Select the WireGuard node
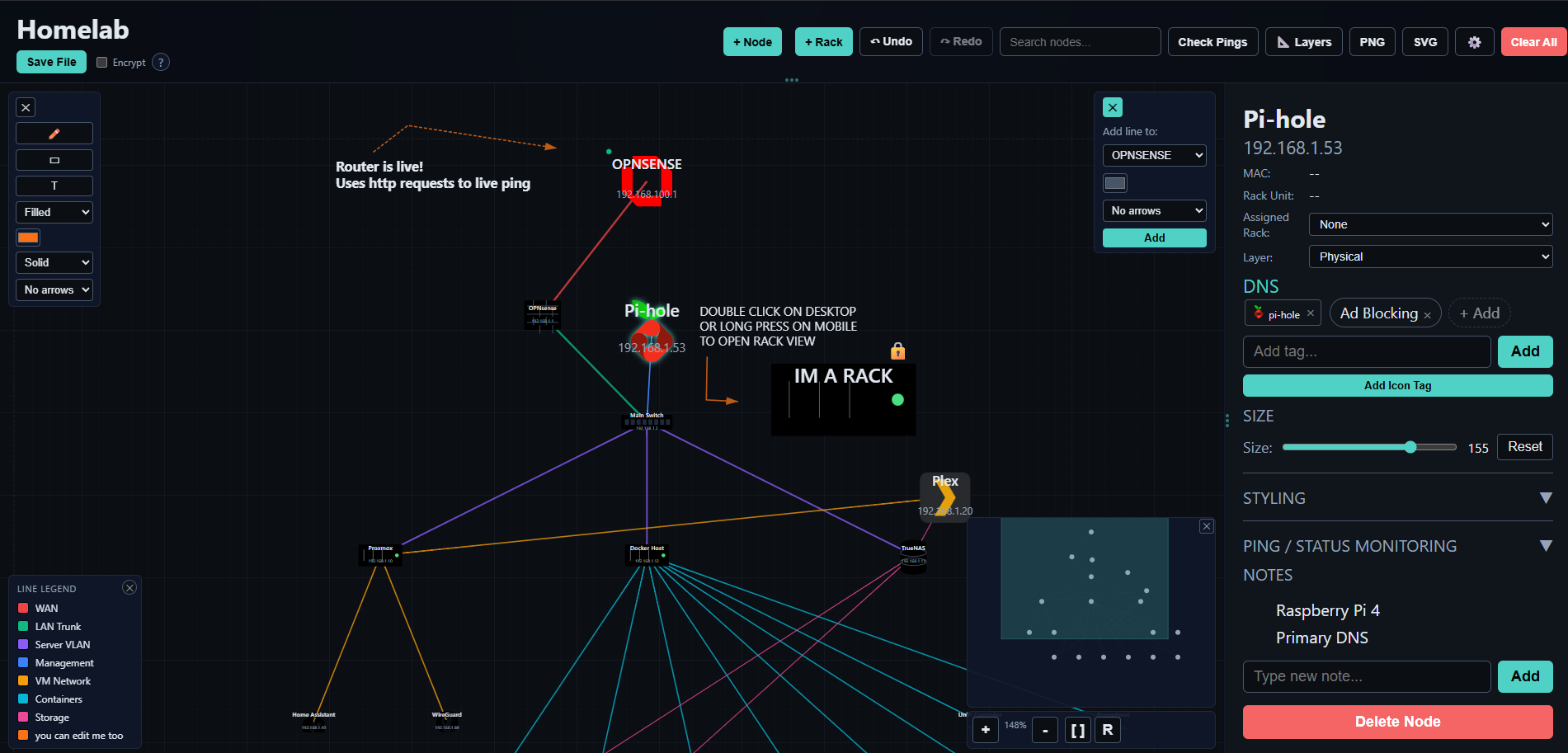The height and width of the screenshot is (753, 1568). coord(446,720)
